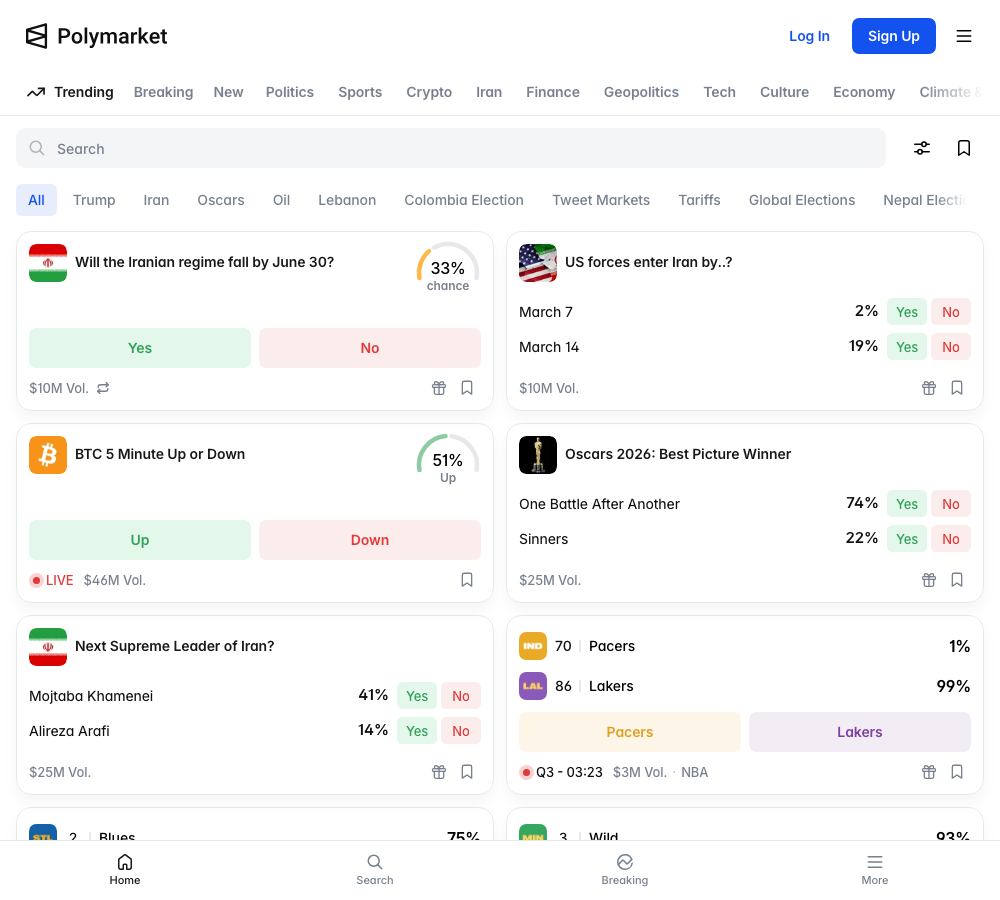Image resolution: width=1000 pixels, height=900 pixels.
Task: Click the Search input field
Action: tap(450, 147)
